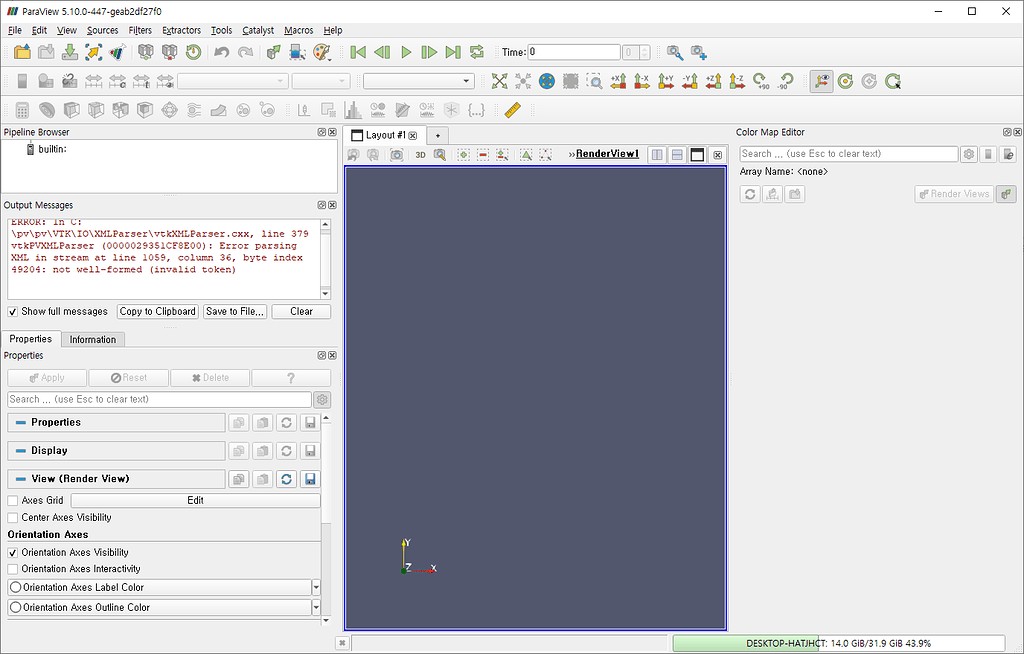Enable Center Axes Visibility
1024x654 pixels.
tap(13, 517)
